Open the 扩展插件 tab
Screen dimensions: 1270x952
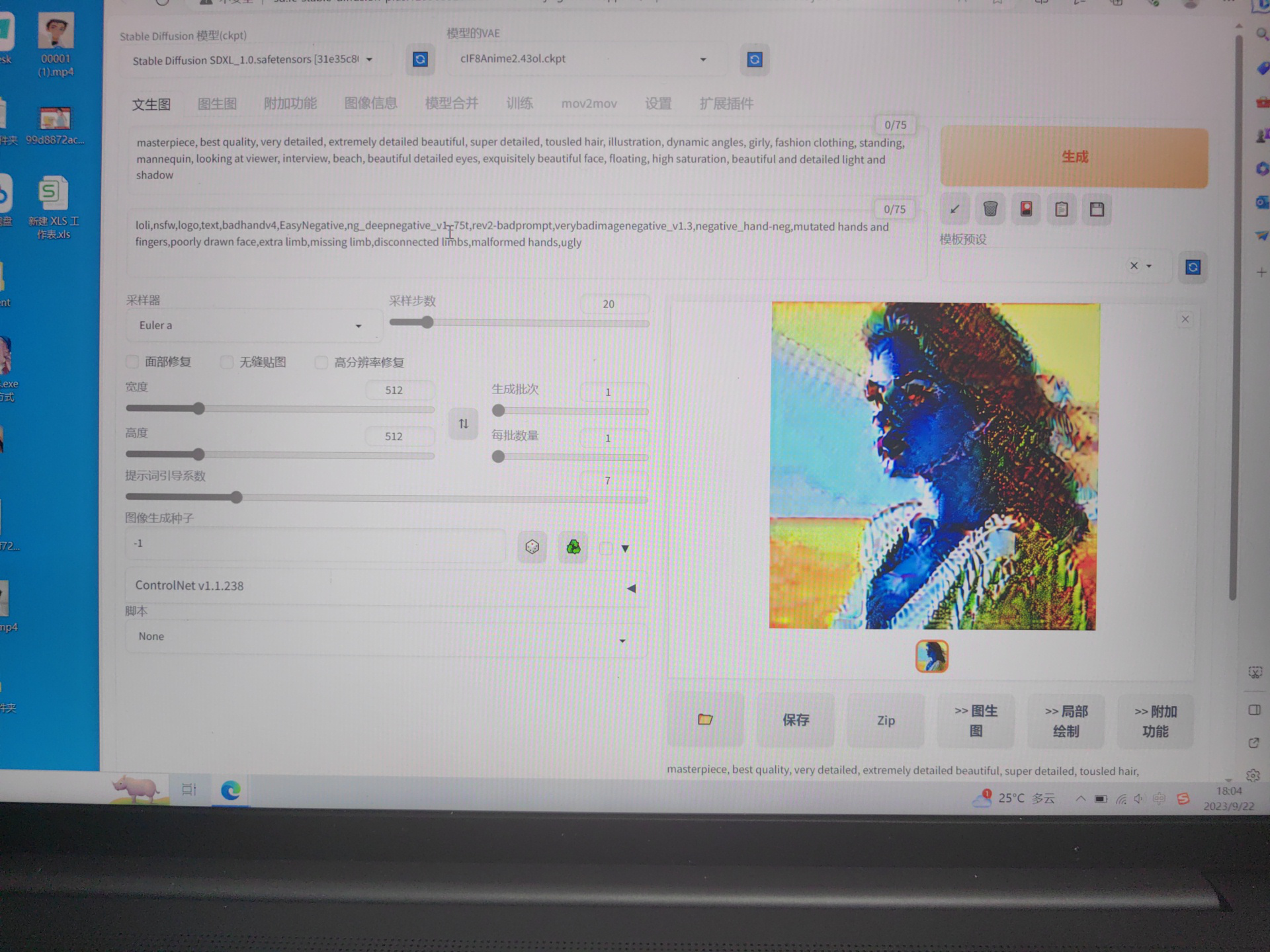[x=726, y=104]
